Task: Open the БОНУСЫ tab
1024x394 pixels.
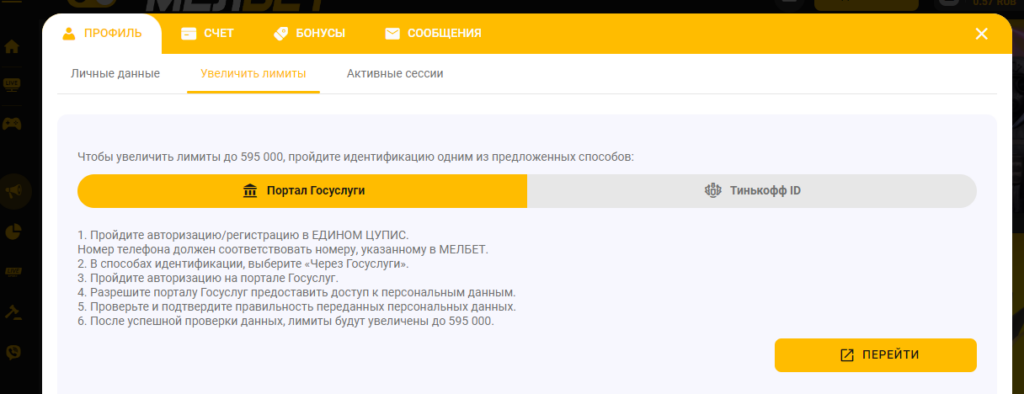Action: coord(310,33)
